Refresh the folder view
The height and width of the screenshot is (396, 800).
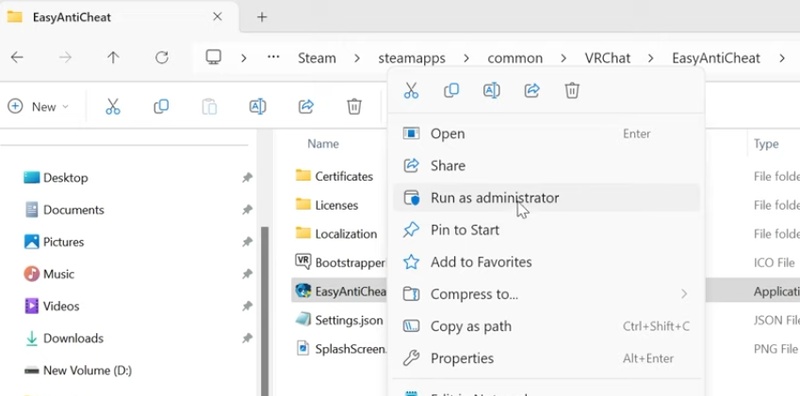162,58
